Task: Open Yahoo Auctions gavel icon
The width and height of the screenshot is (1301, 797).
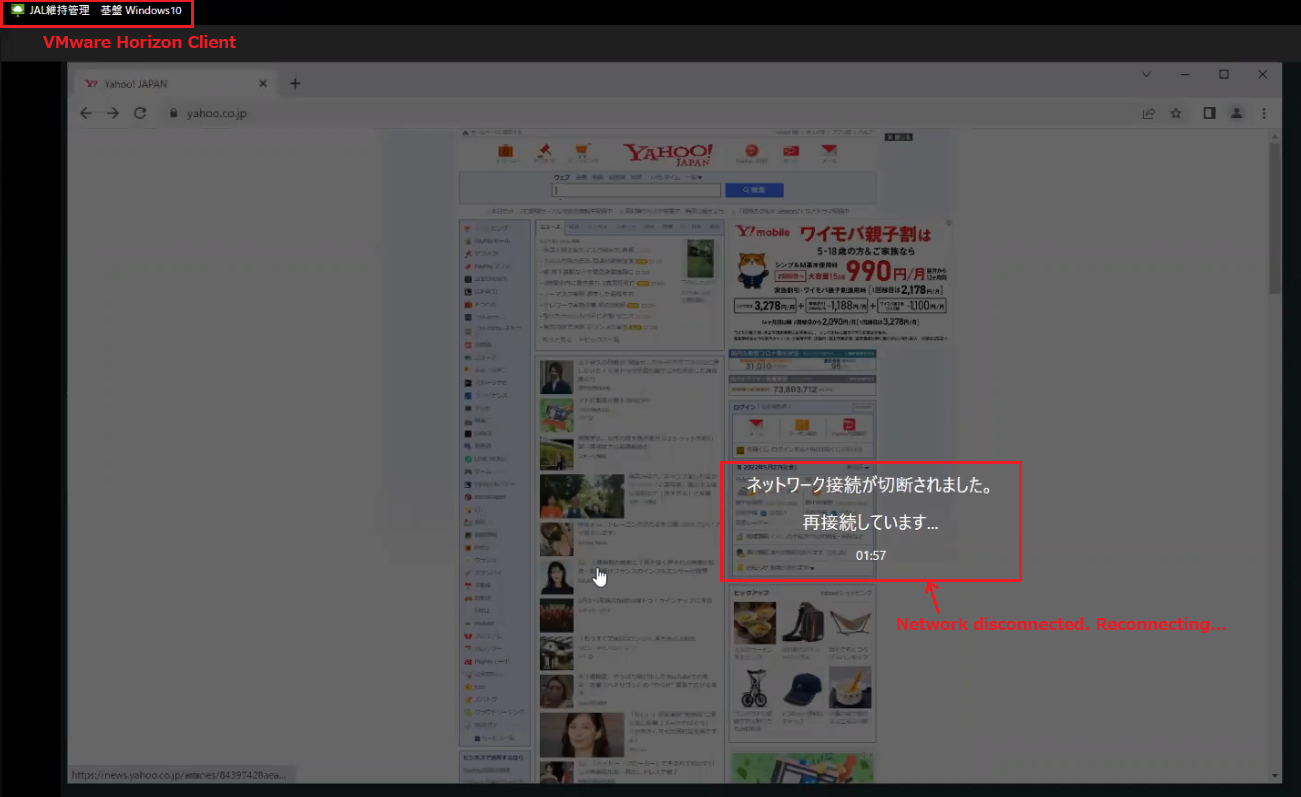Action: 545,153
